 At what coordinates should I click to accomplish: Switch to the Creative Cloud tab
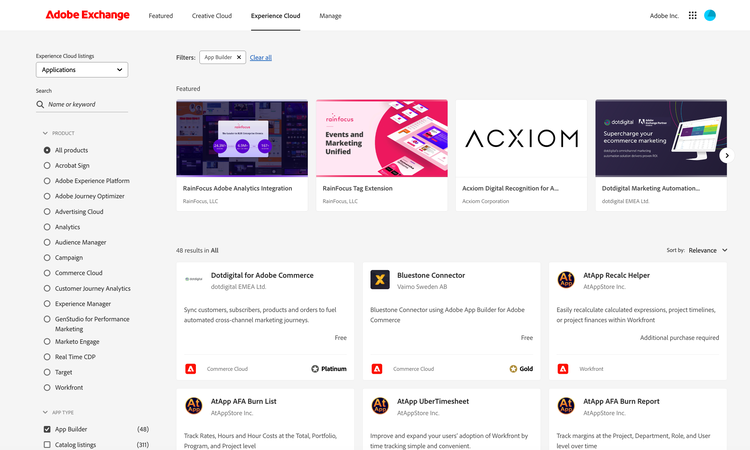tap(212, 16)
